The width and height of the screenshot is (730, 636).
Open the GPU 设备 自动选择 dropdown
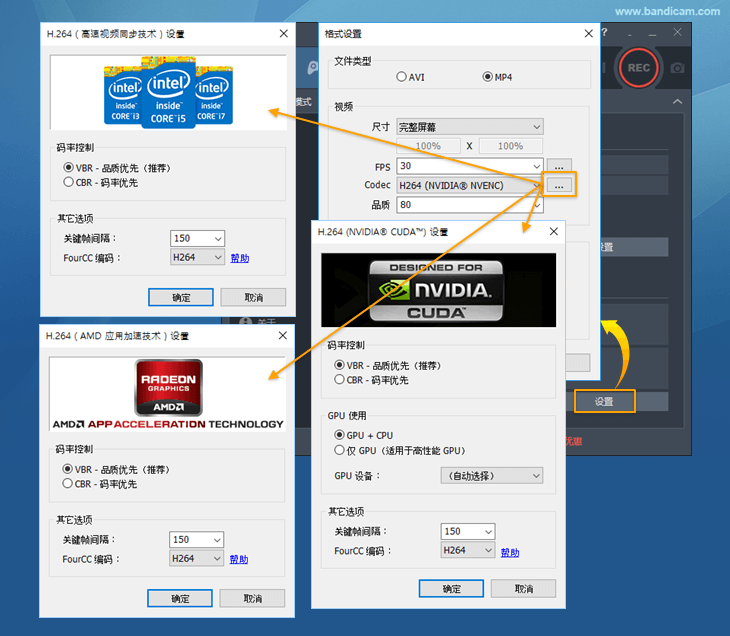click(492, 475)
